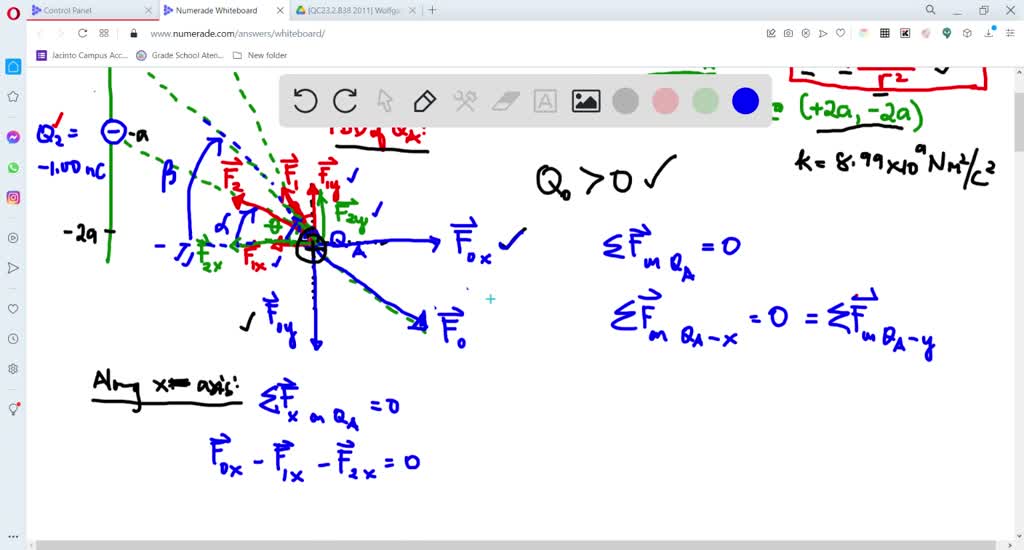
Task: Pick the pointer selection tool
Action: point(385,101)
